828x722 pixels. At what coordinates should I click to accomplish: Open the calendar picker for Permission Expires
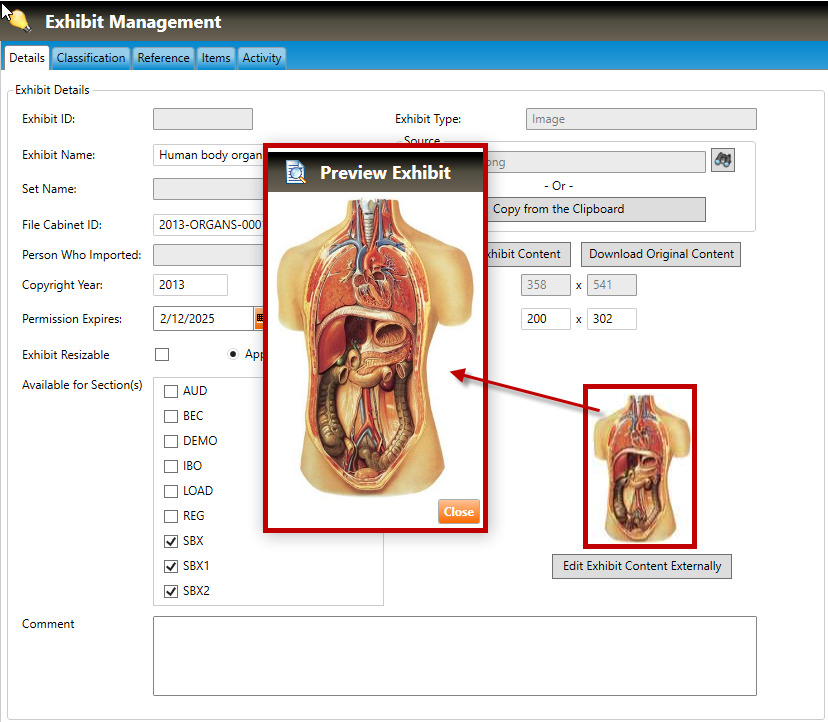259,319
